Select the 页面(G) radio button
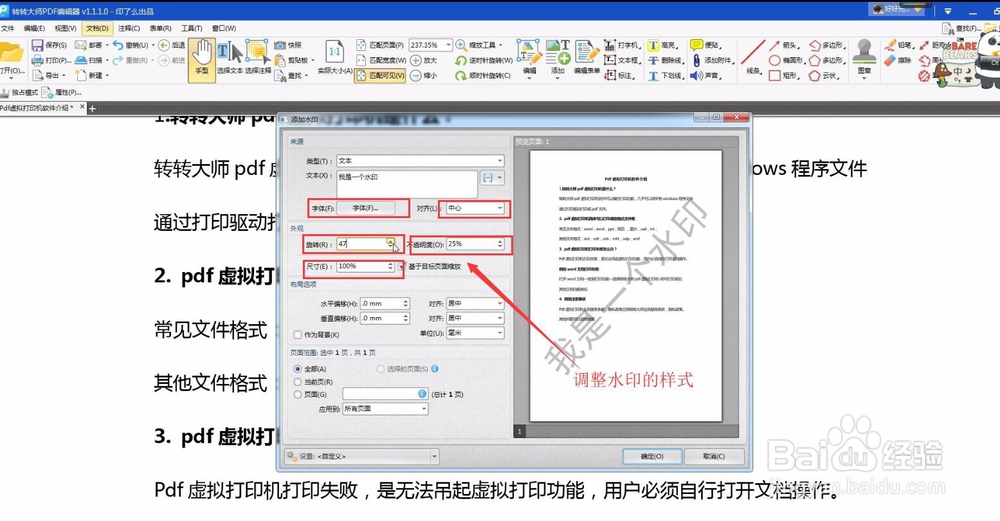 click(x=297, y=394)
